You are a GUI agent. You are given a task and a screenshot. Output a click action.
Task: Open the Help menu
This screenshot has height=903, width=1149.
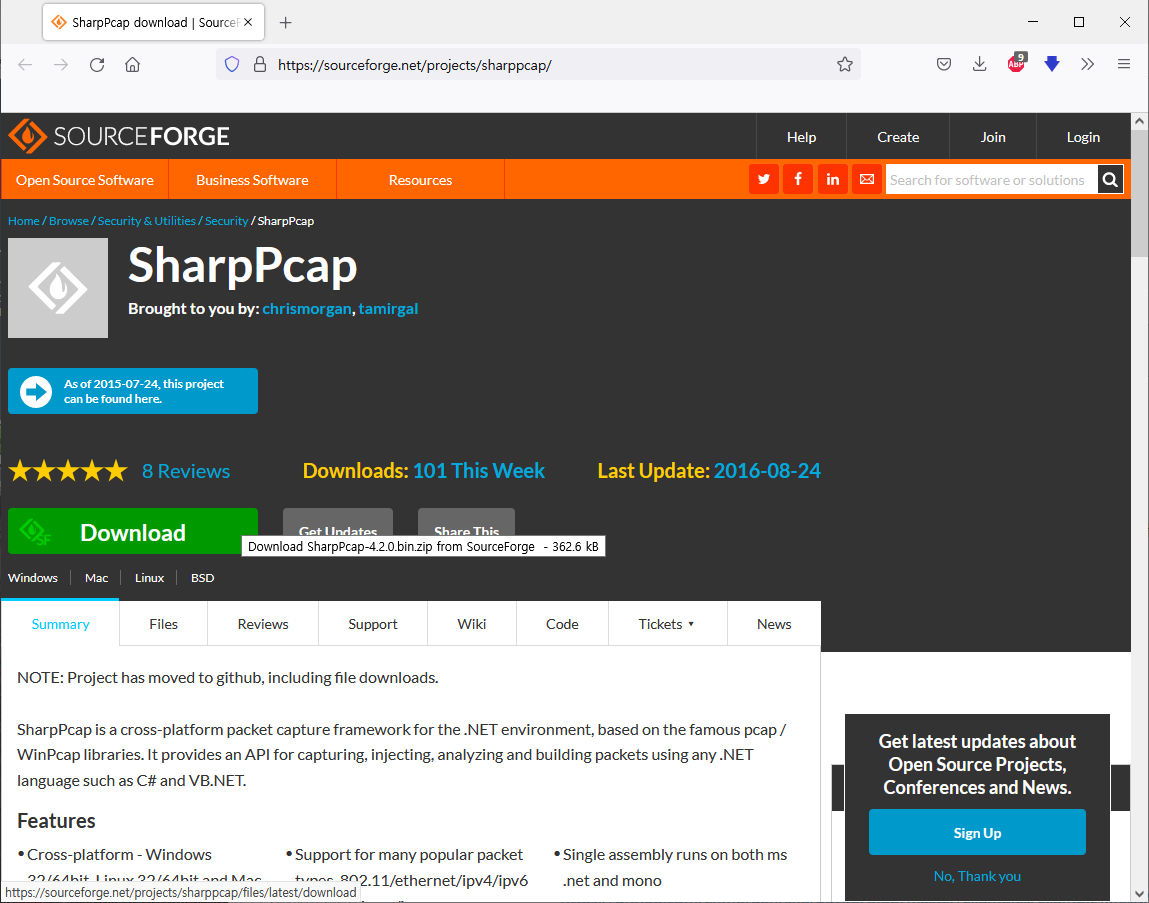coord(801,137)
